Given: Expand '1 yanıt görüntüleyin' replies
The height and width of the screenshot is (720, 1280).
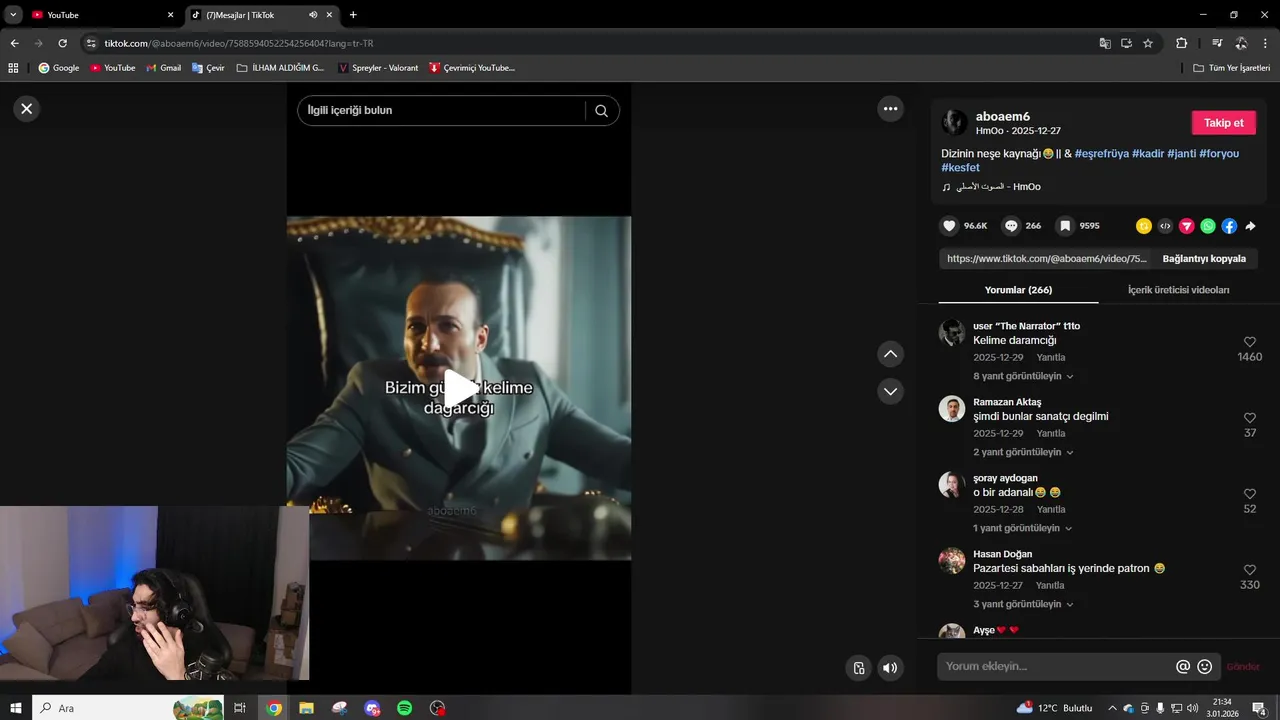Looking at the screenshot, I should click(1023, 528).
